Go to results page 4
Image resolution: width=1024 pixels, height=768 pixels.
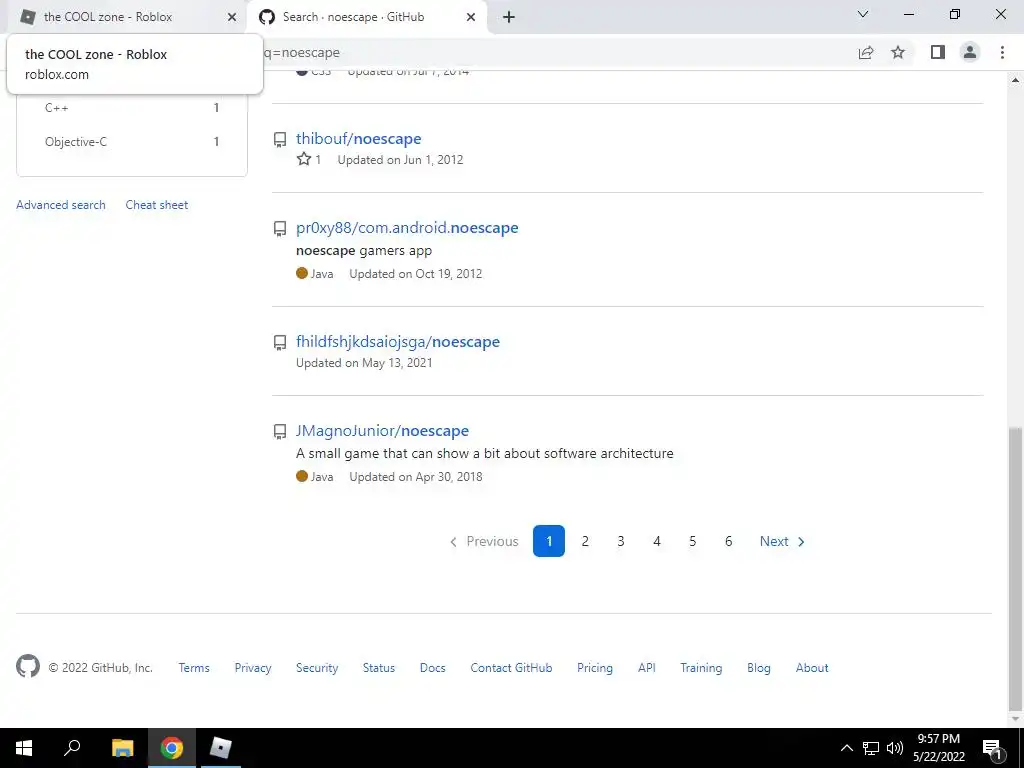(656, 541)
